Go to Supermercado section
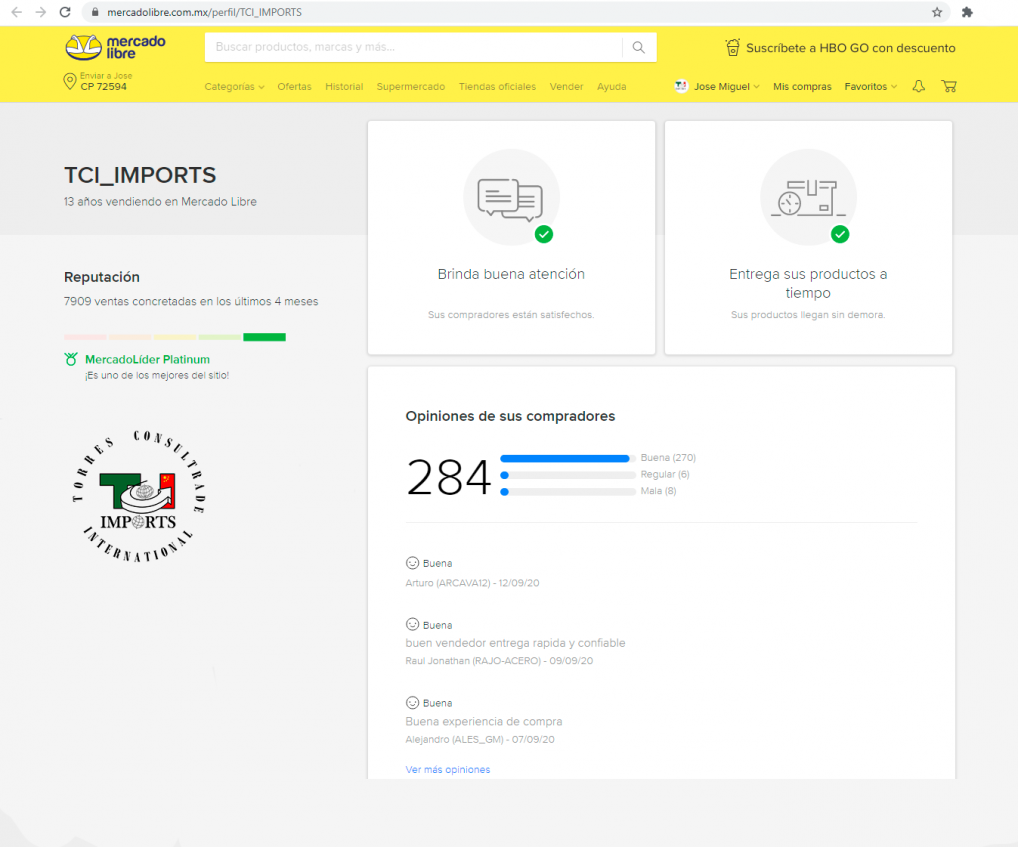Viewport: 1018px width, 847px height. coord(411,86)
